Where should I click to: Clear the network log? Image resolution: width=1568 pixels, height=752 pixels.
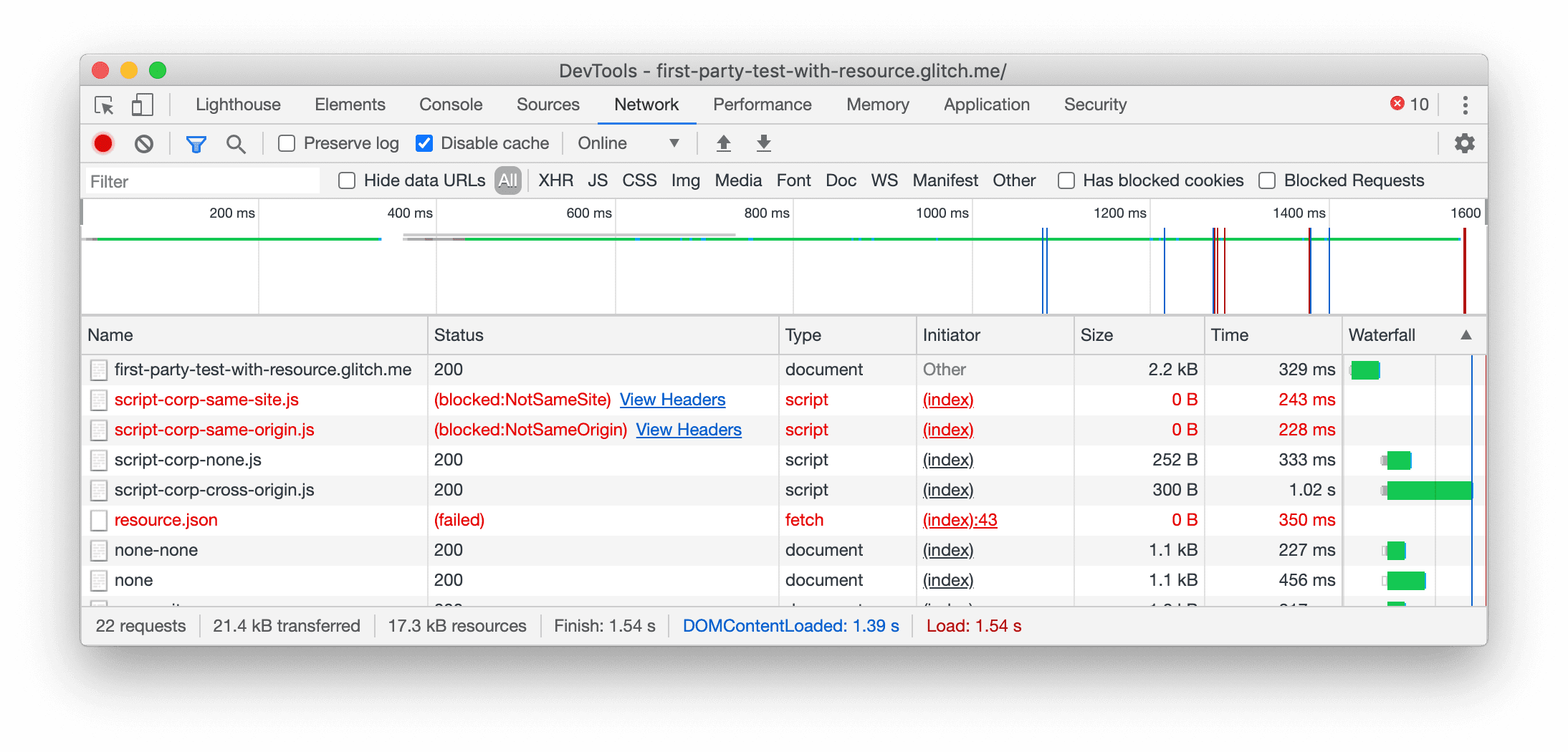144,143
